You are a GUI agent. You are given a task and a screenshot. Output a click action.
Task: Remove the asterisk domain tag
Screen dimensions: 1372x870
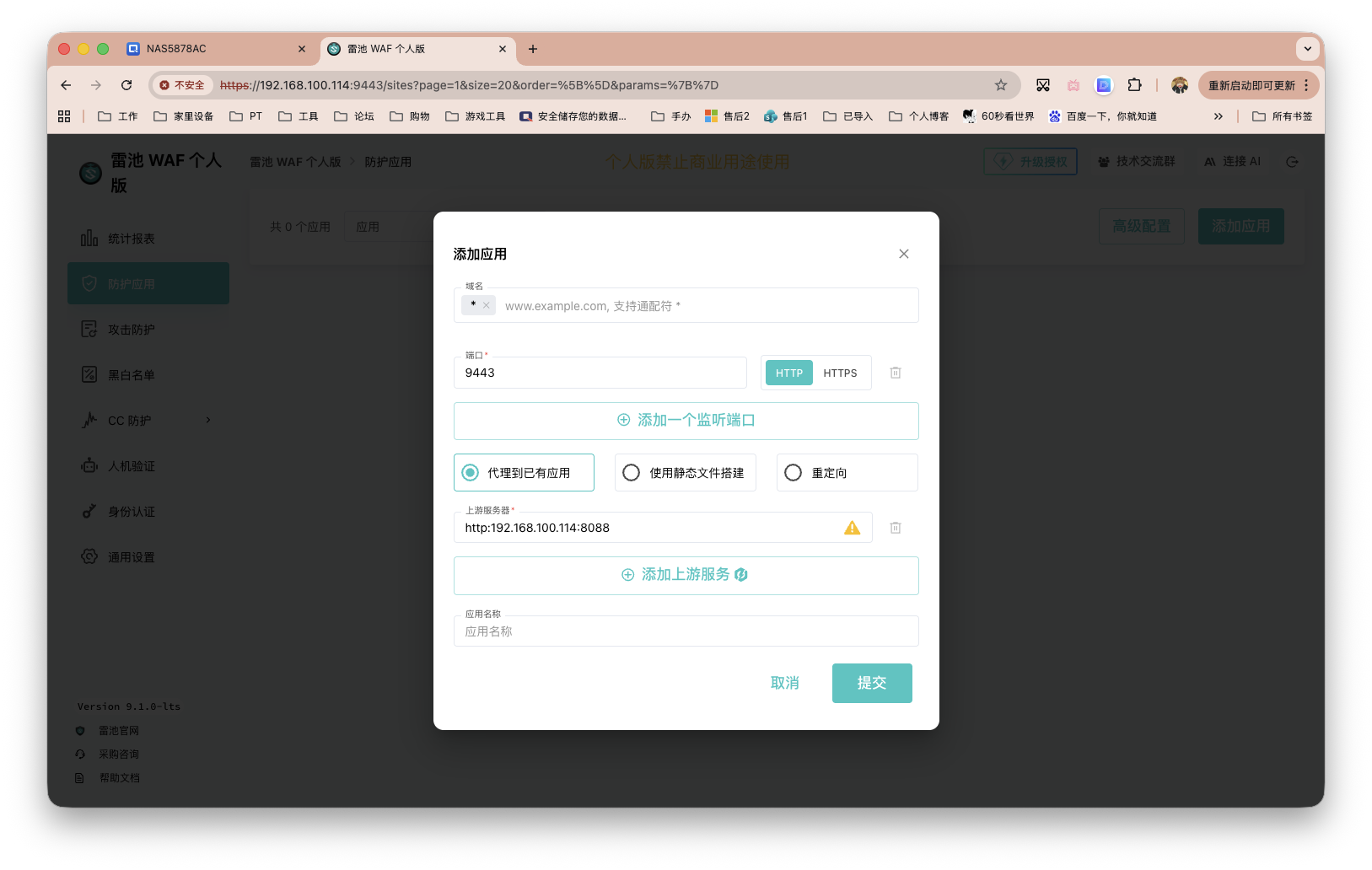point(487,305)
